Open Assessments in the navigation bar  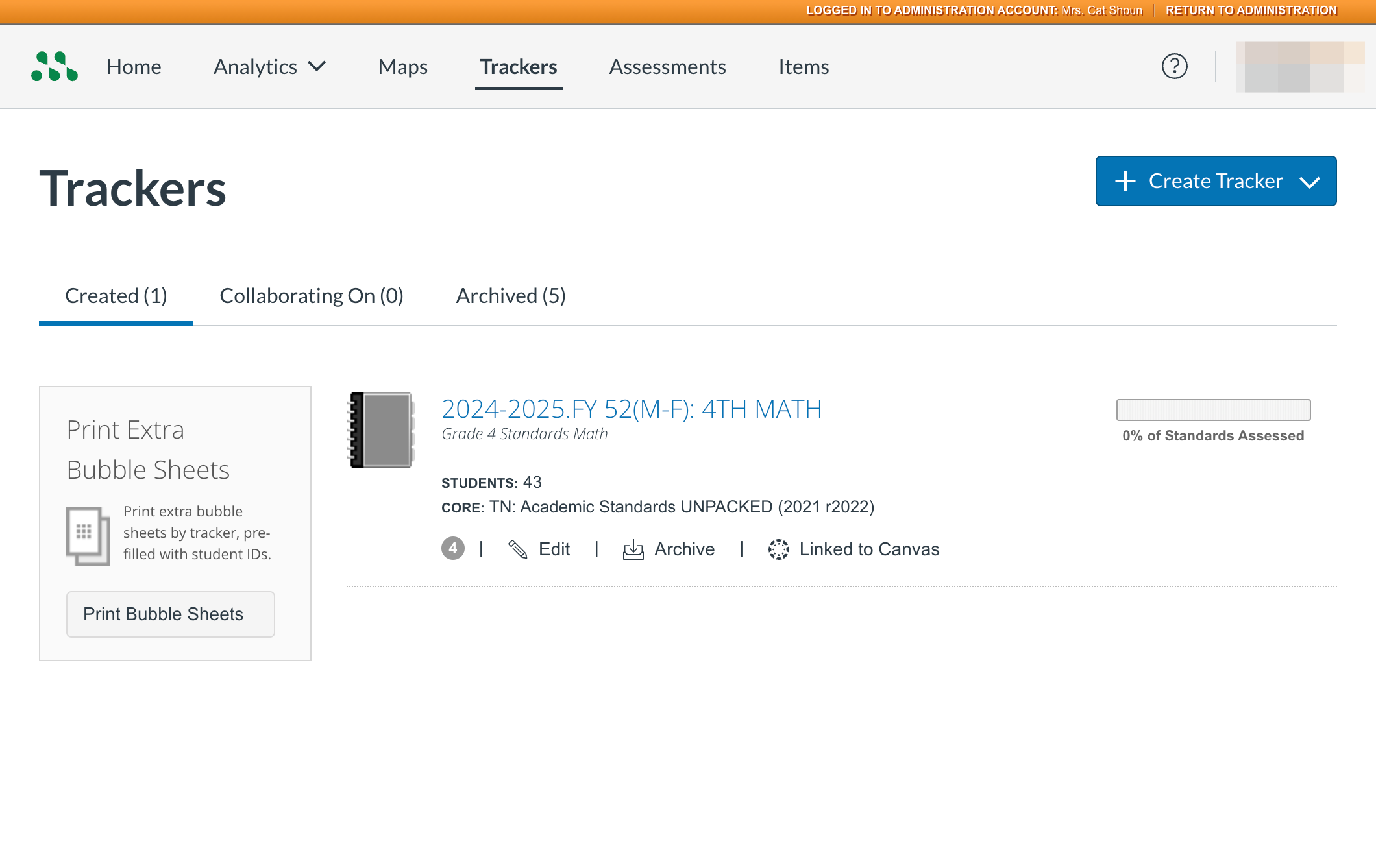pyautogui.click(x=667, y=66)
